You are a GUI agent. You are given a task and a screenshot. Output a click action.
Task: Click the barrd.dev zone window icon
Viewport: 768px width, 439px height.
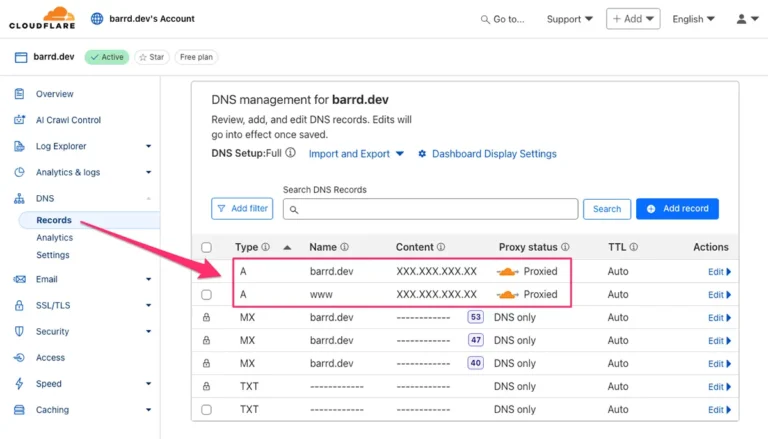pyautogui.click(x=21, y=57)
